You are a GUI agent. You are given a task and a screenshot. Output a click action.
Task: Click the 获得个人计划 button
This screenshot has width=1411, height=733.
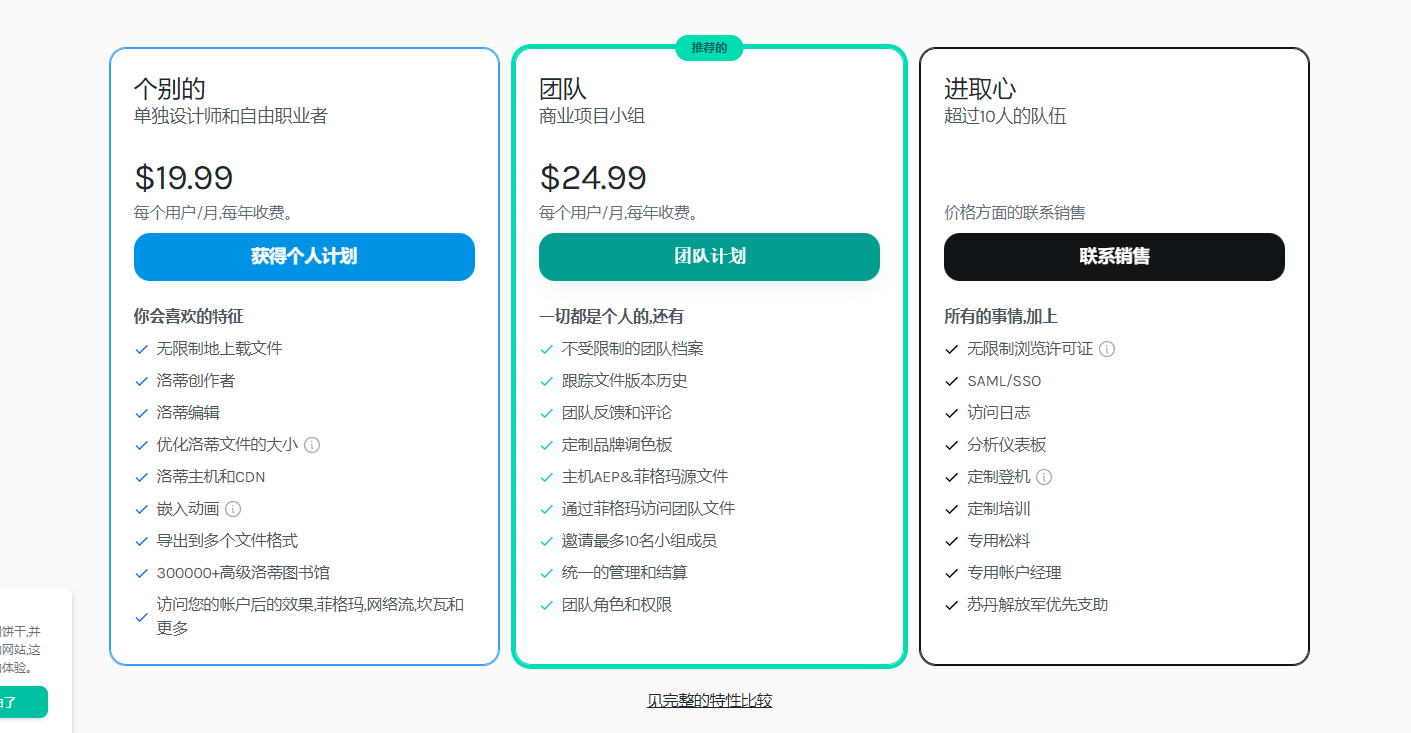pyautogui.click(x=304, y=257)
